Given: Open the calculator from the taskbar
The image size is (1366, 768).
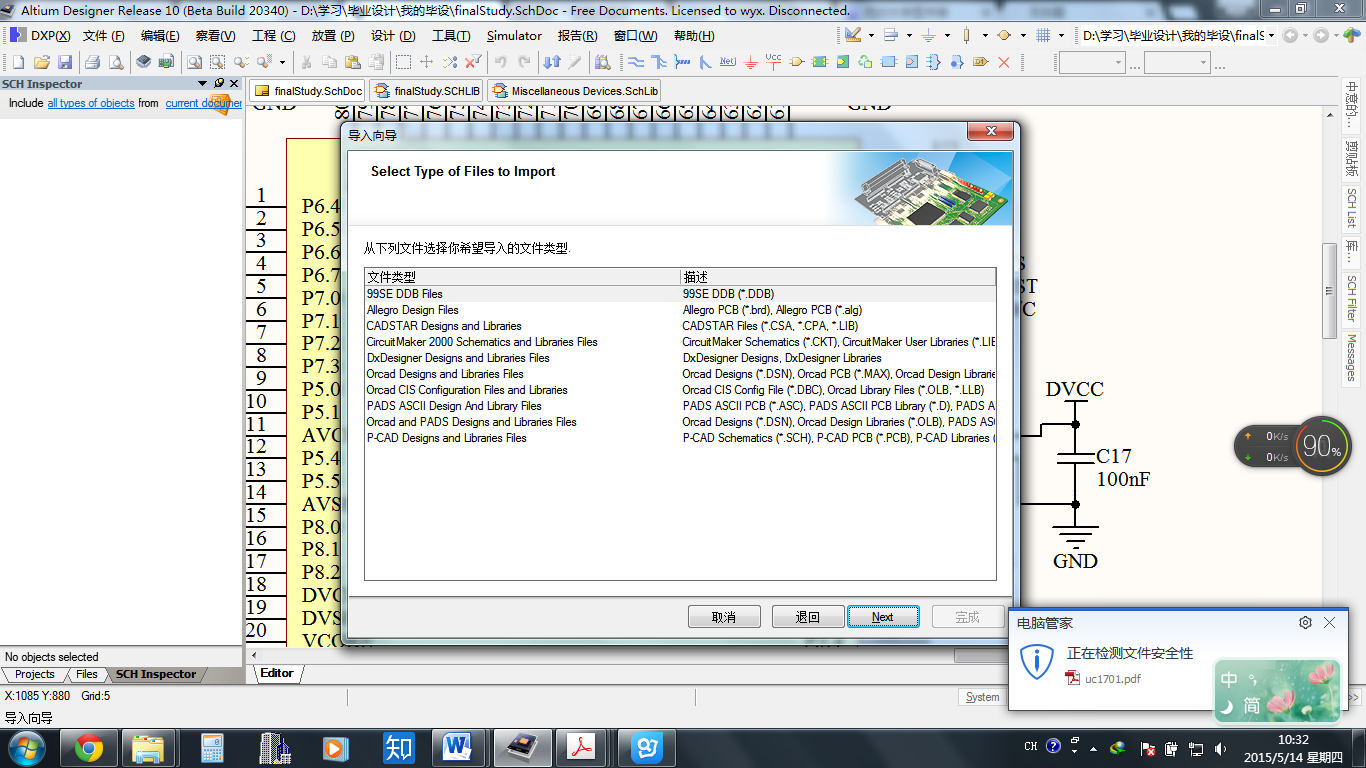Looking at the screenshot, I should [211, 747].
